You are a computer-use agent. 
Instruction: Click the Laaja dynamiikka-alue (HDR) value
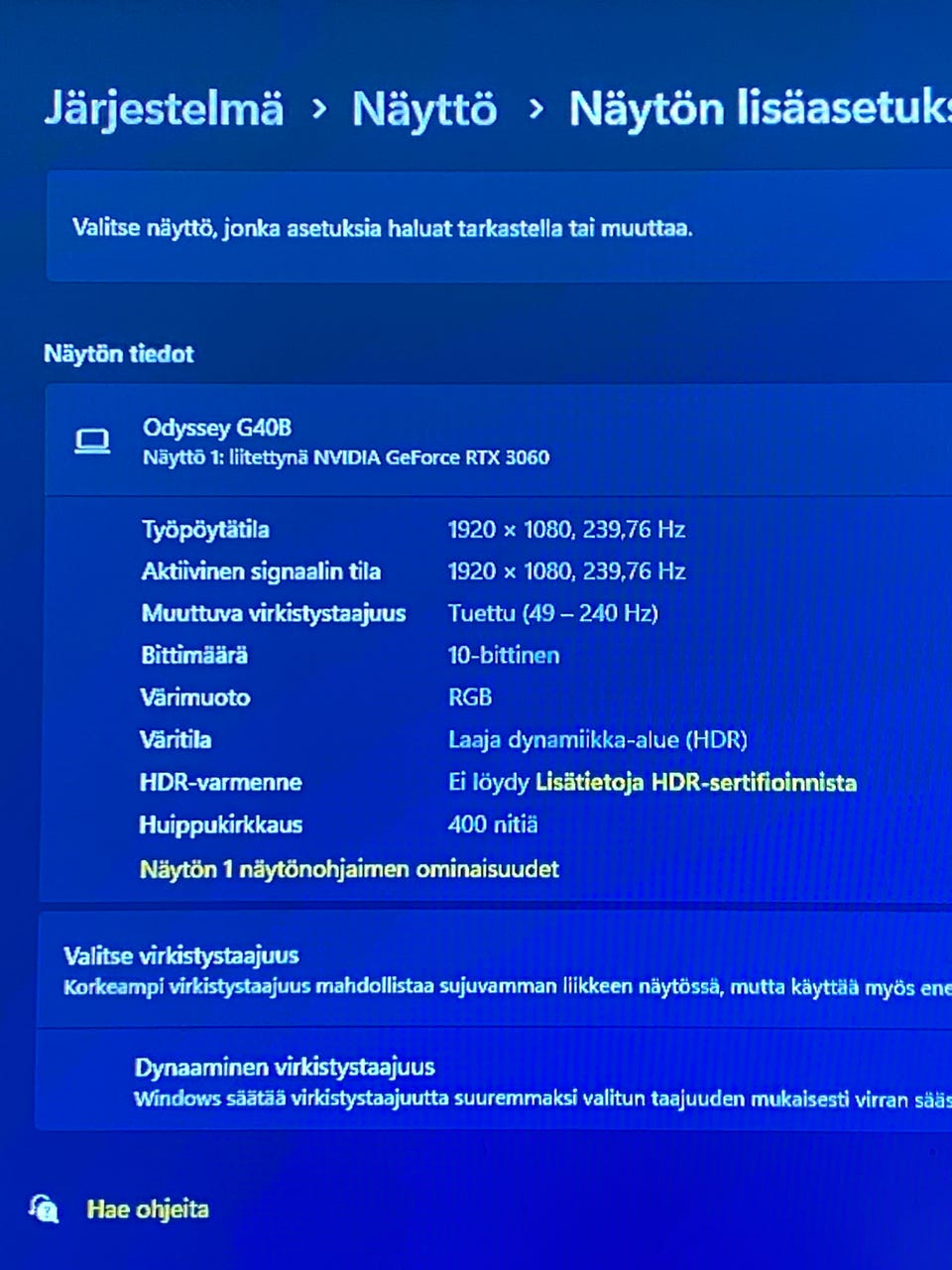(598, 740)
